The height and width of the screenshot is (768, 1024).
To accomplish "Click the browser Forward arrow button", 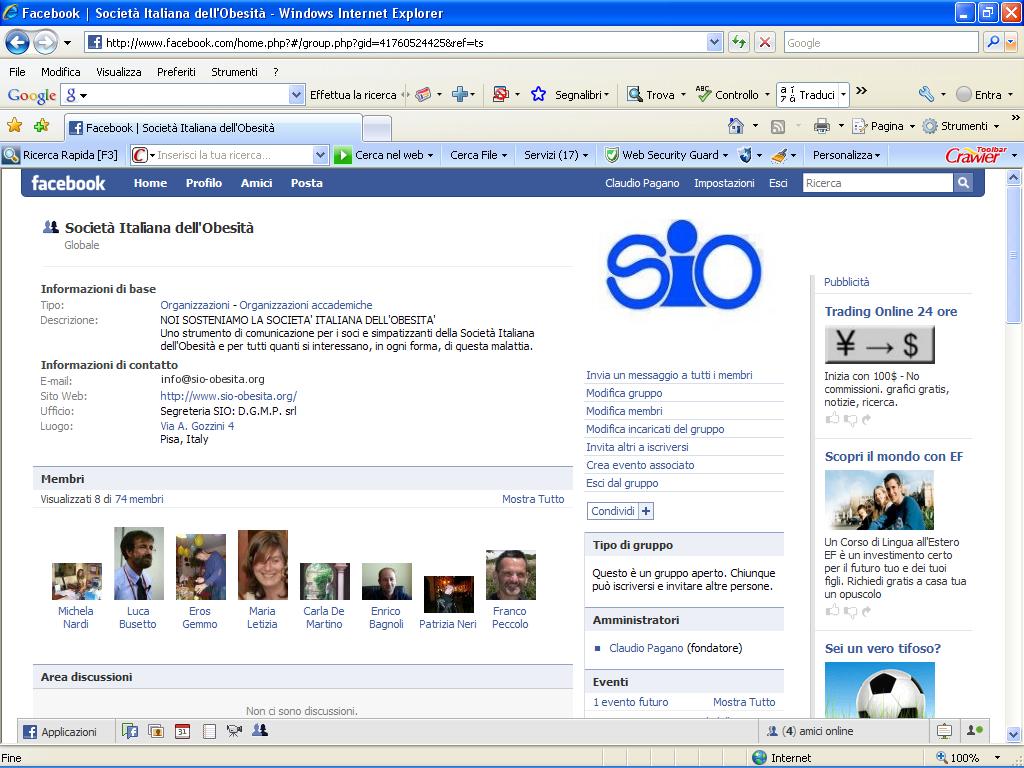I will click(x=44, y=43).
